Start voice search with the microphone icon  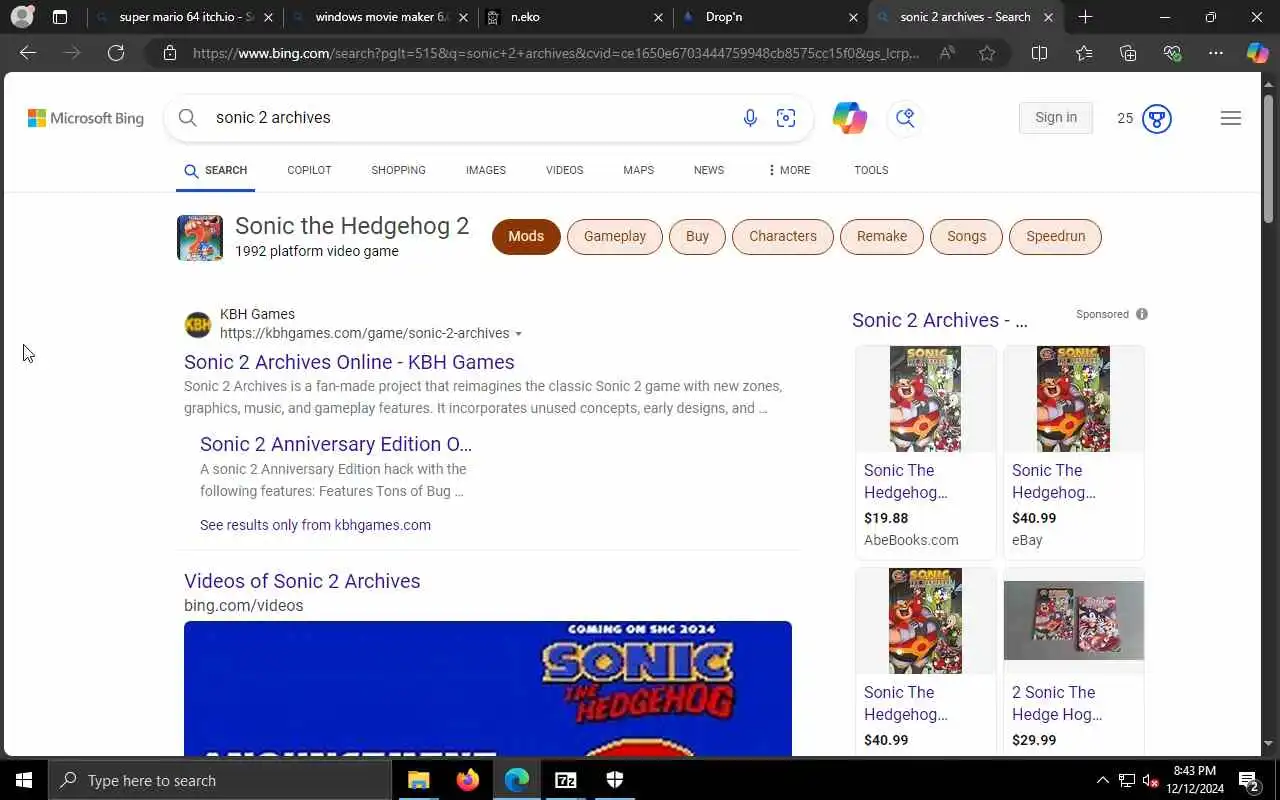pos(750,118)
